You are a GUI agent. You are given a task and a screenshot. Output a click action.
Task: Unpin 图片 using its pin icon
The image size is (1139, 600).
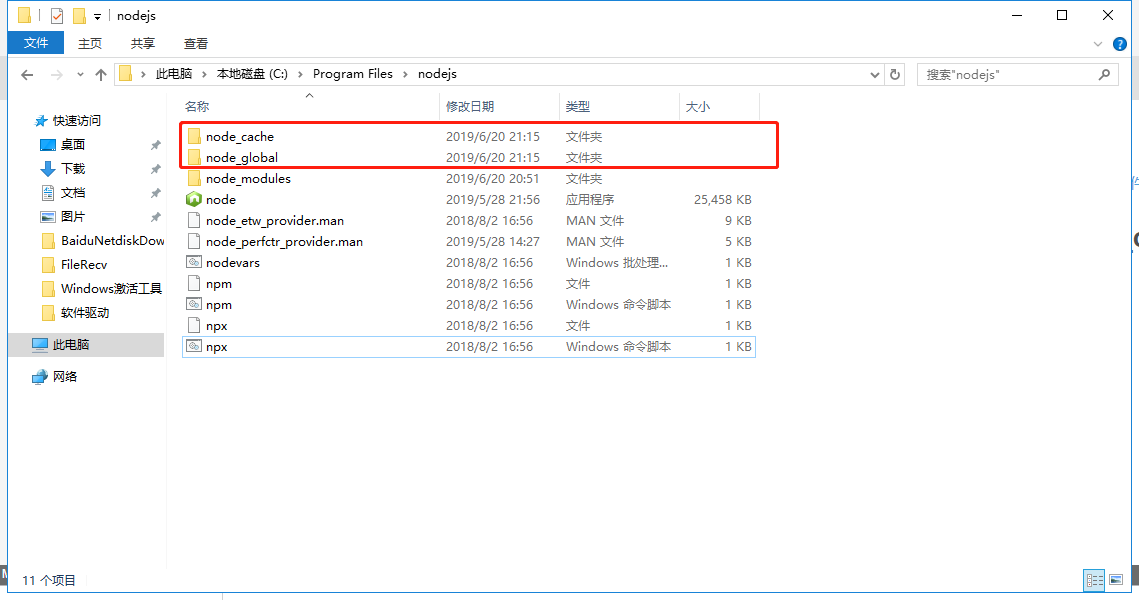pos(155,217)
